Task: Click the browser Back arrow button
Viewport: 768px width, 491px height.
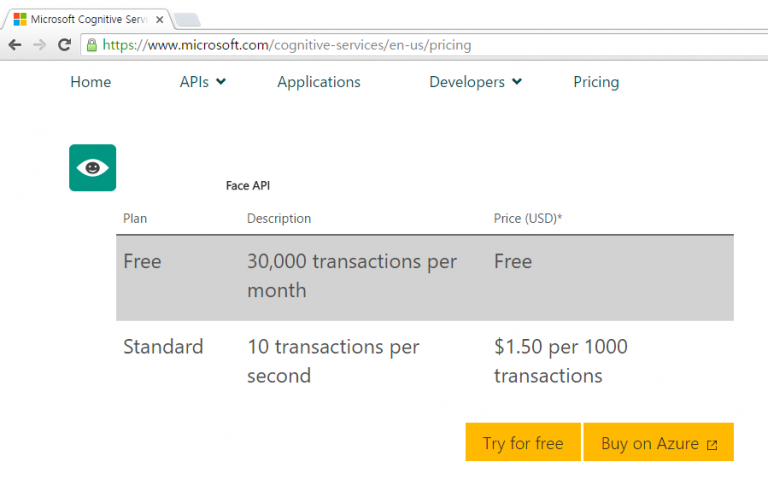Action: click(15, 45)
